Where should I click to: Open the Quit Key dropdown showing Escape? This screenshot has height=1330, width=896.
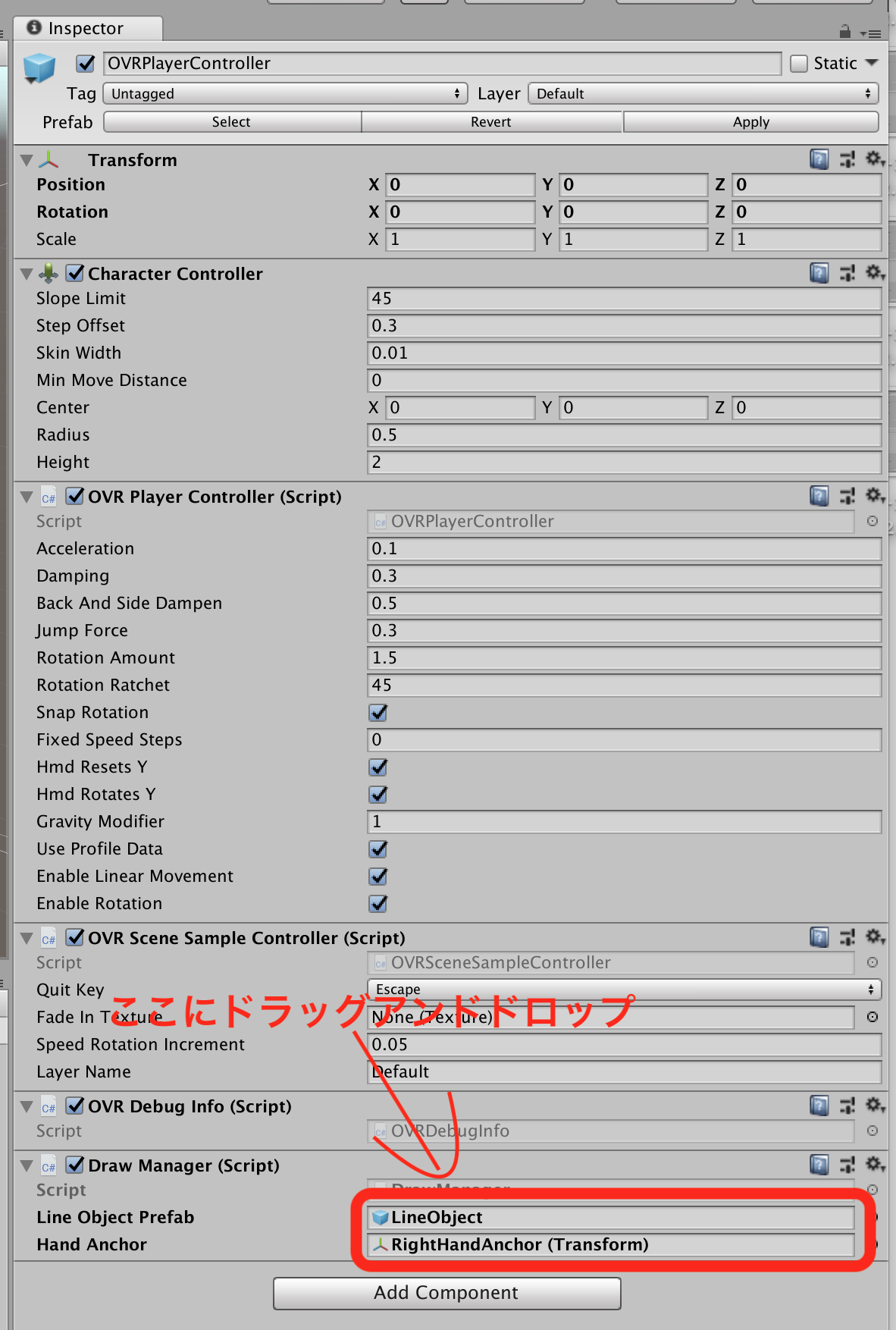pos(625,990)
